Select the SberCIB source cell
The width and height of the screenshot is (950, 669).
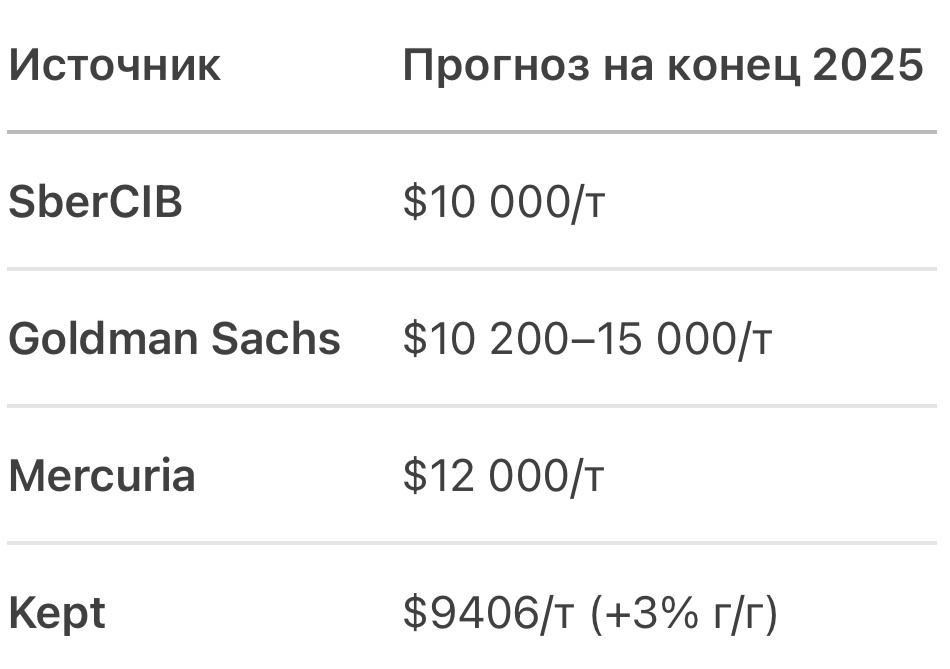click(95, 203)
